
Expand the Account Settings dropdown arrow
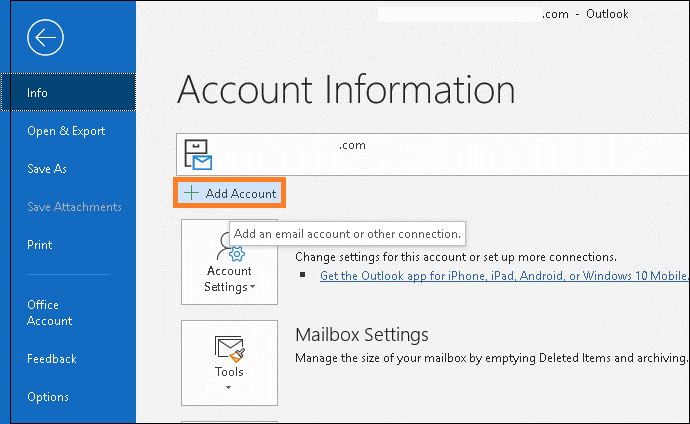(x=253, y=287)
